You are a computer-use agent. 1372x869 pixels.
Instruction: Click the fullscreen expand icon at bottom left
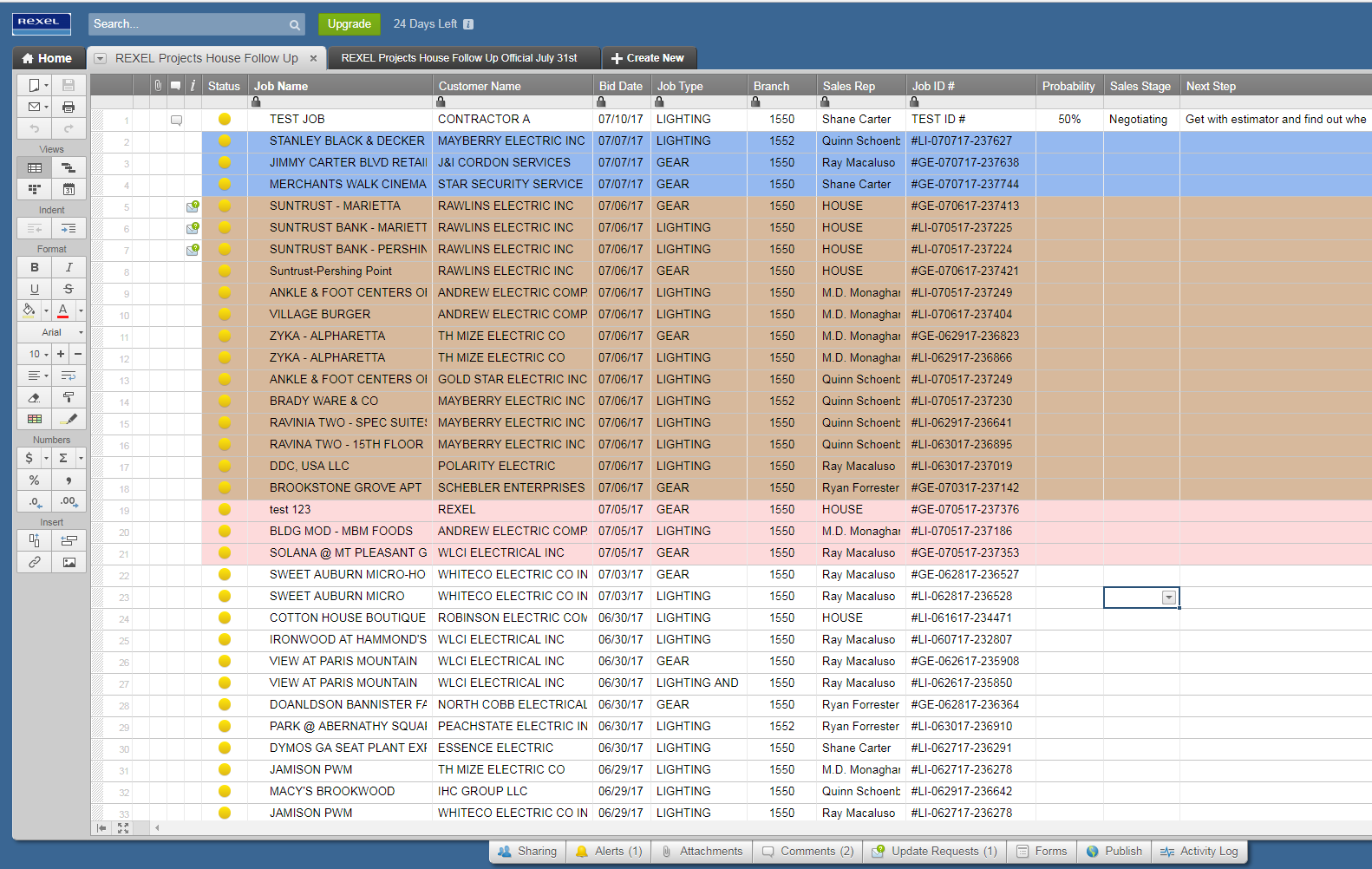pyautogui.click(x=123, y=828)
